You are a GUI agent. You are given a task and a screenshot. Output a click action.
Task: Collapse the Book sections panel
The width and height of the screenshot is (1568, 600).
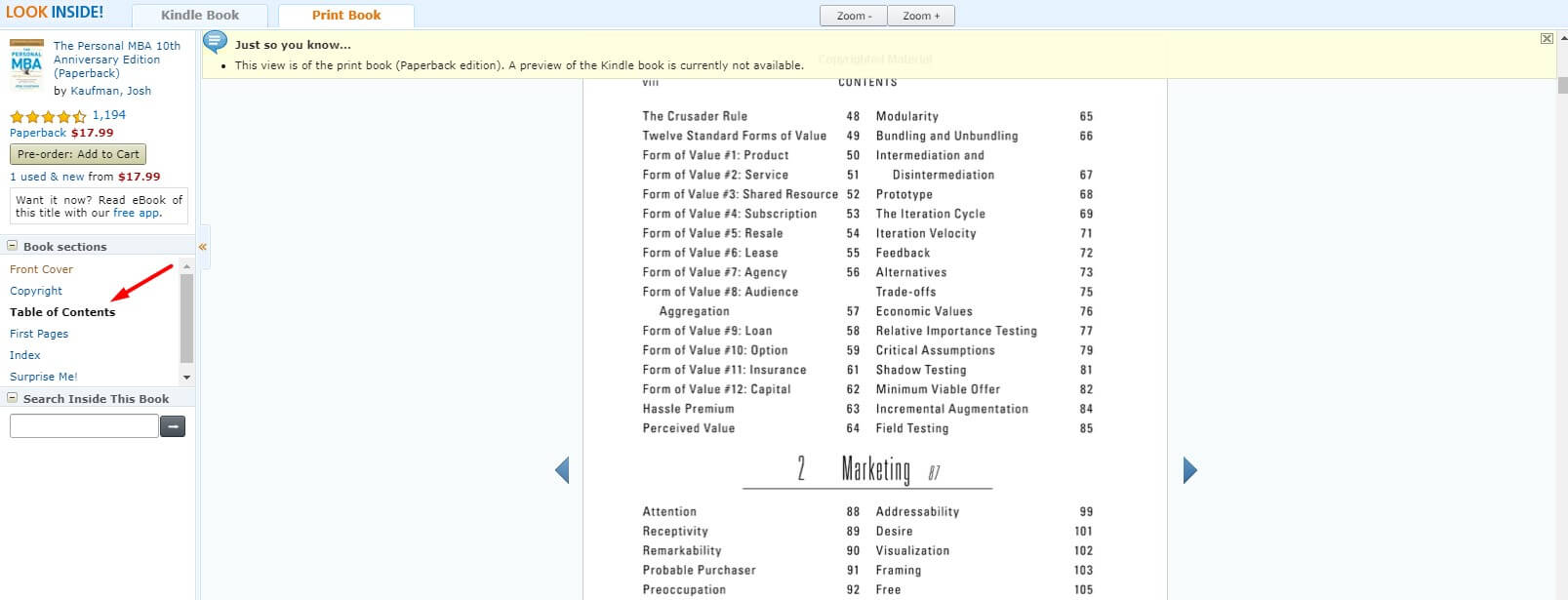coord(13,246)
